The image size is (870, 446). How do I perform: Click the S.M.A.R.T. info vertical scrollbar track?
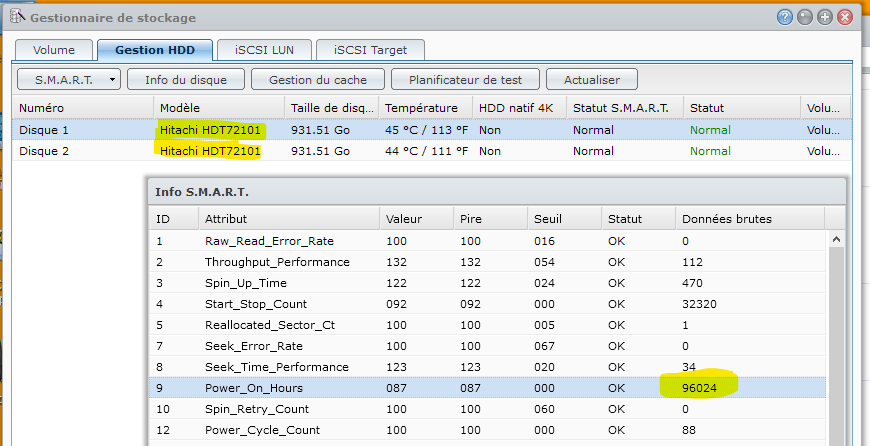tap(836, 347)
